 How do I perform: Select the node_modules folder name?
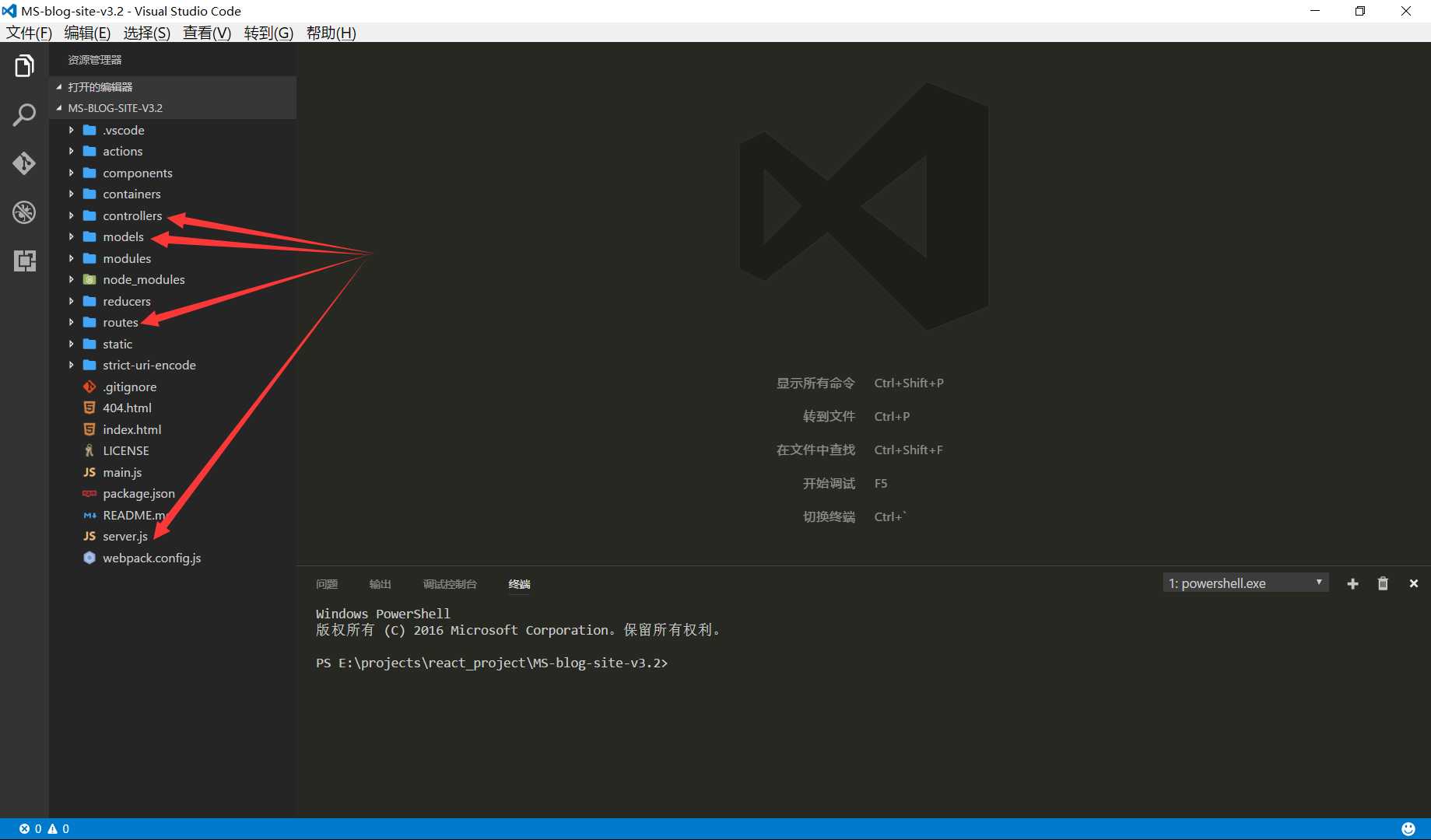[144, 279]
